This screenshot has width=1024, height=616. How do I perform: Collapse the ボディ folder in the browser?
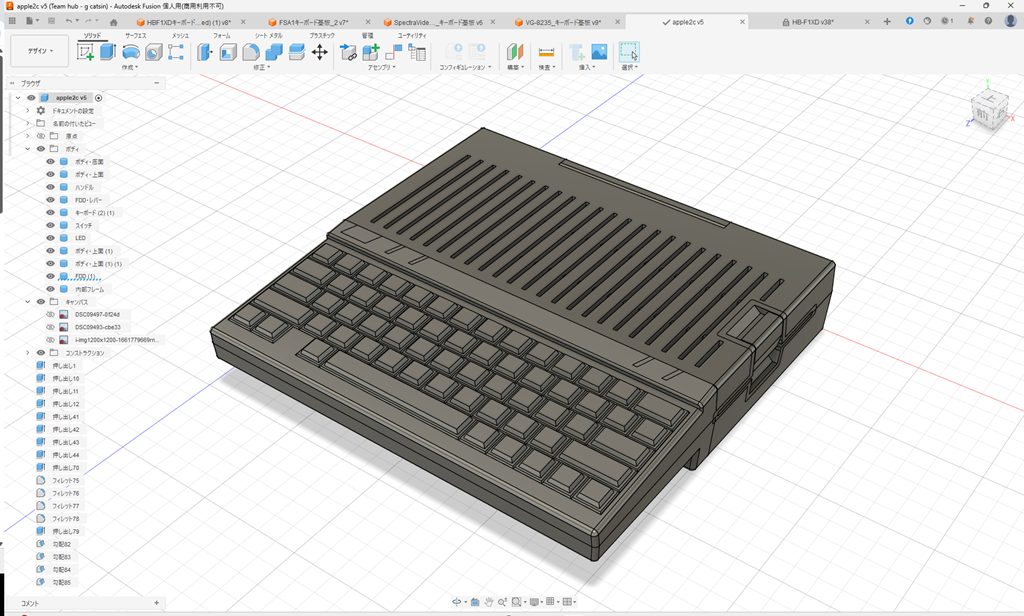[28, 148]
